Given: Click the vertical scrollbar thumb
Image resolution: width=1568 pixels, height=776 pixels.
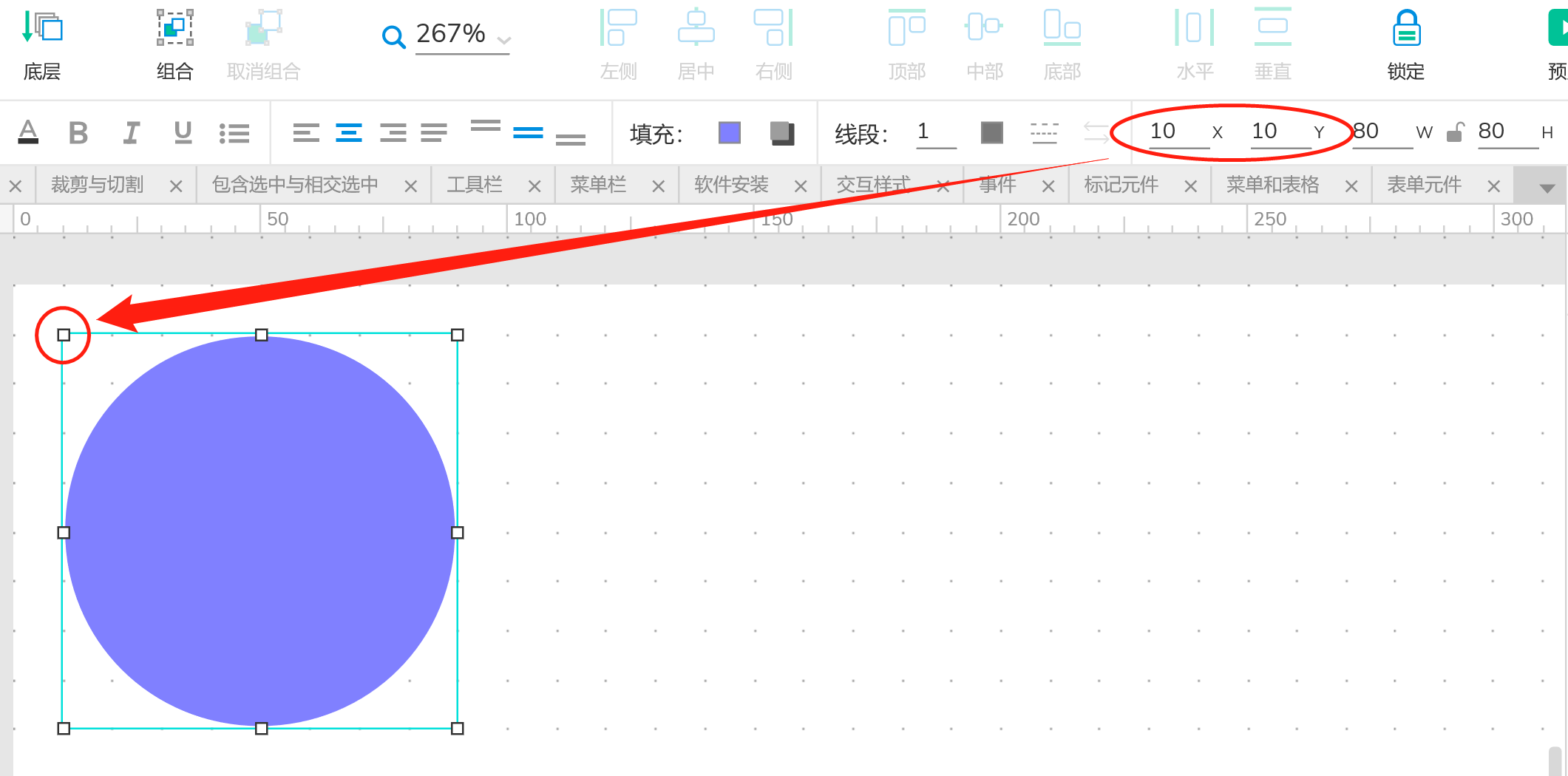Looking at the screenshot, I should (x=1555, y=761).
